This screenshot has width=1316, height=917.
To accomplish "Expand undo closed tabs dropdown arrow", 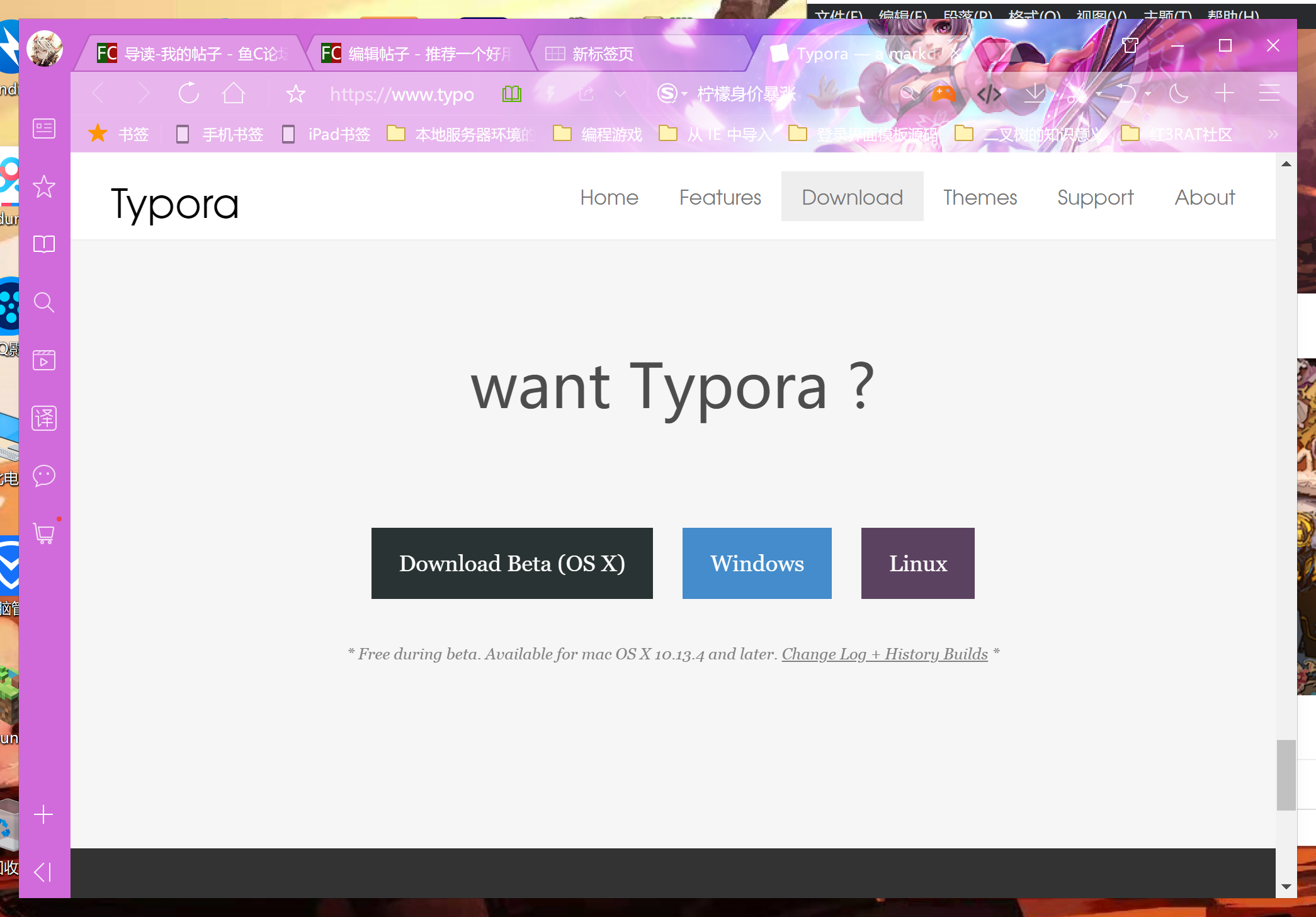I will (x=1148, y=94).
